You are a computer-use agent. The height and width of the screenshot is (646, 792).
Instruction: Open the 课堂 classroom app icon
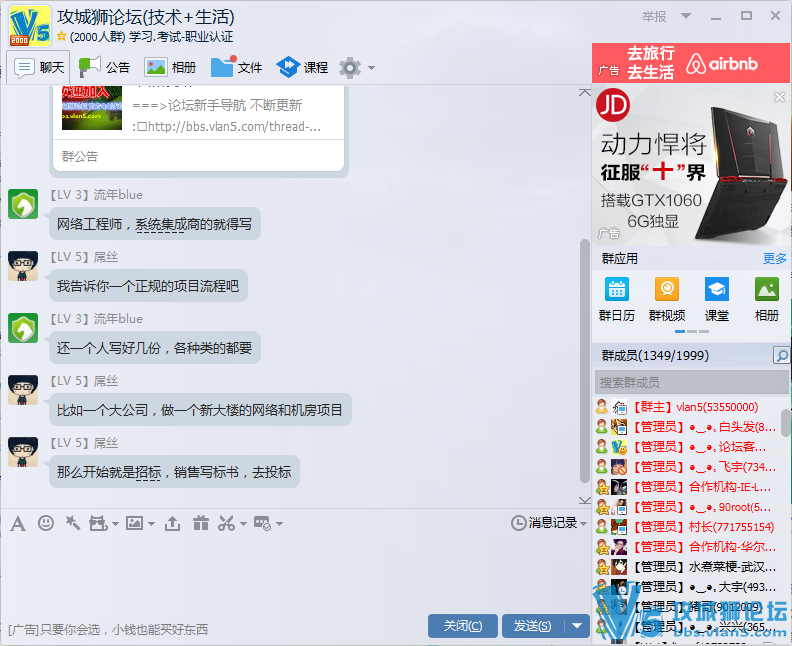pyautogui.click(x=716, y=299)
